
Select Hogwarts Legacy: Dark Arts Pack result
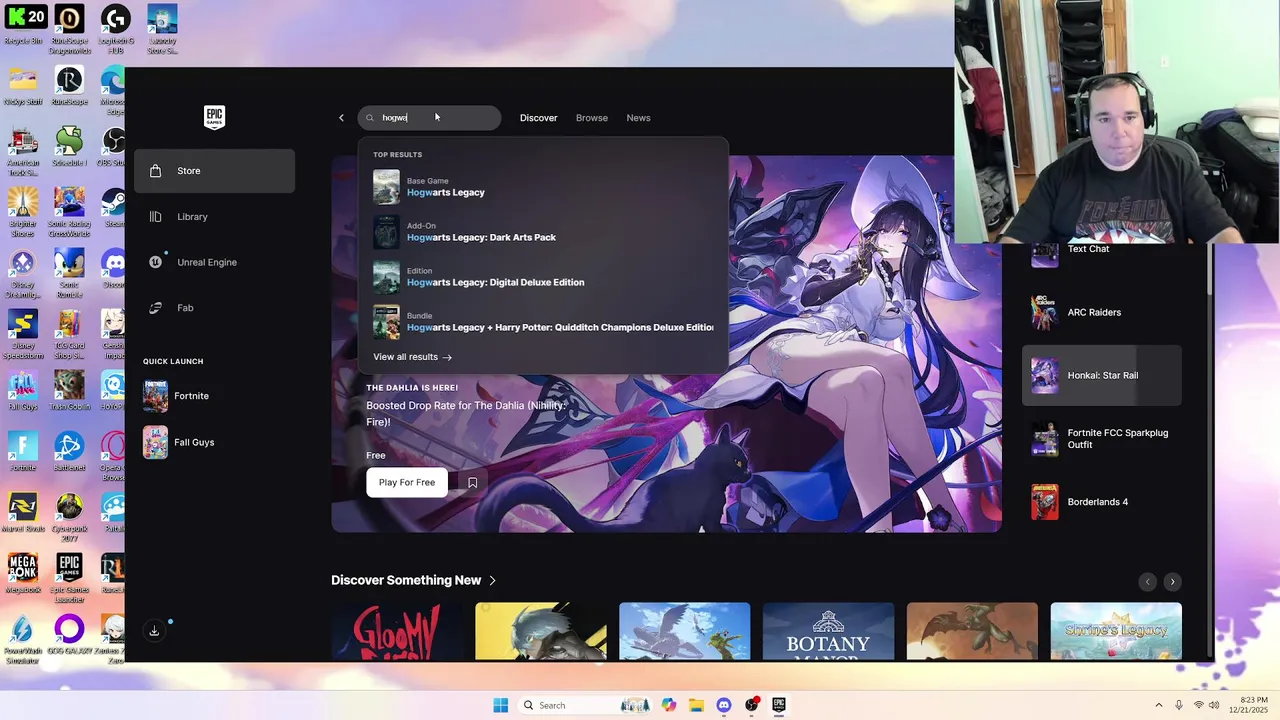[543, 232]
